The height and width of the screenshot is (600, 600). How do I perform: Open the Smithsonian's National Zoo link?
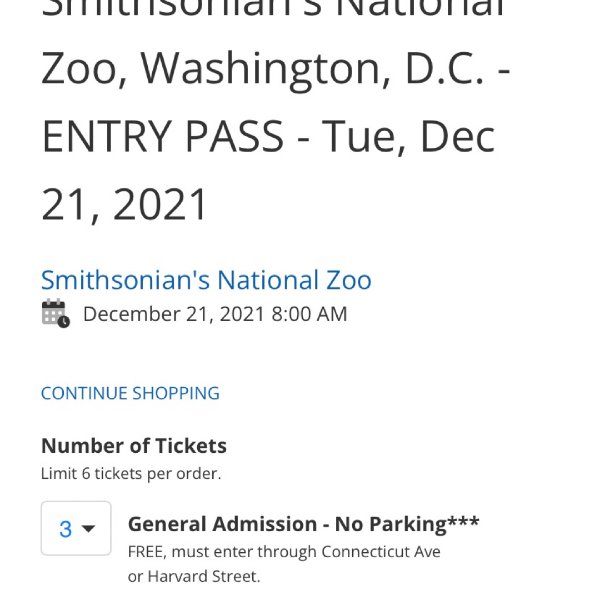[x=206, y=280]
